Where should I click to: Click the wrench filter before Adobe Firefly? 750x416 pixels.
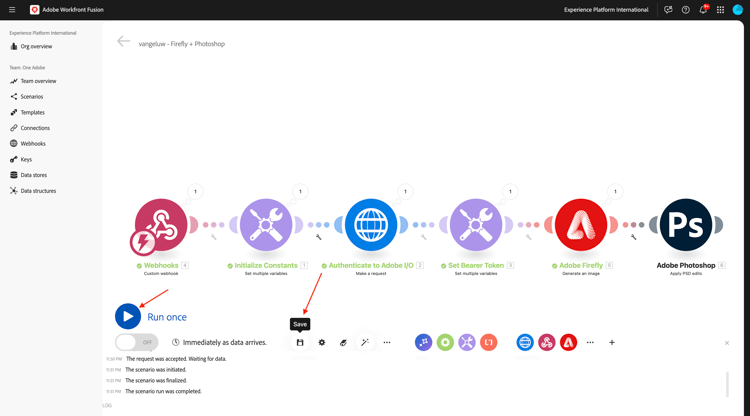(x=529, y=237)
